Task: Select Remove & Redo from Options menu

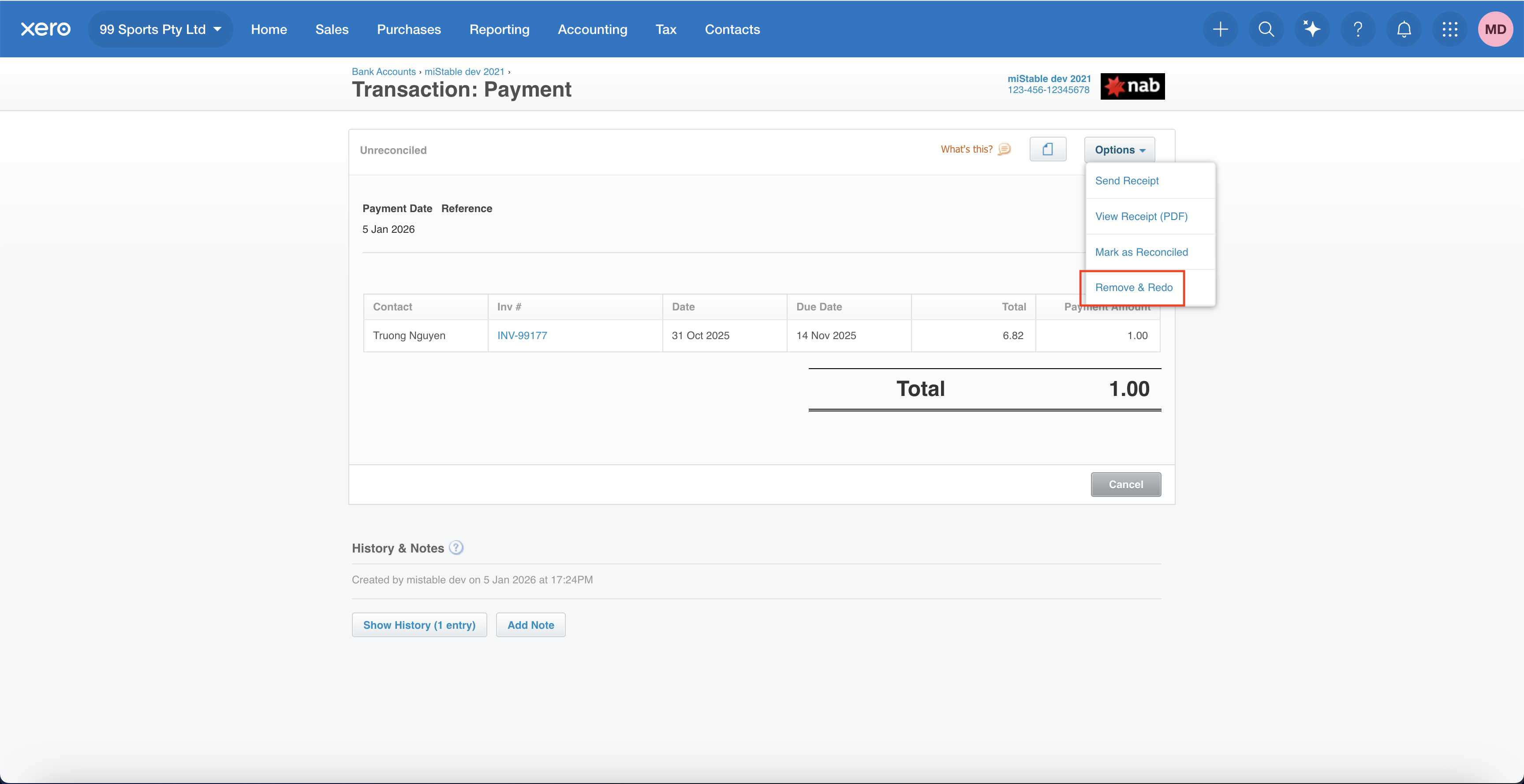Action: click(x=1133, y=287)
